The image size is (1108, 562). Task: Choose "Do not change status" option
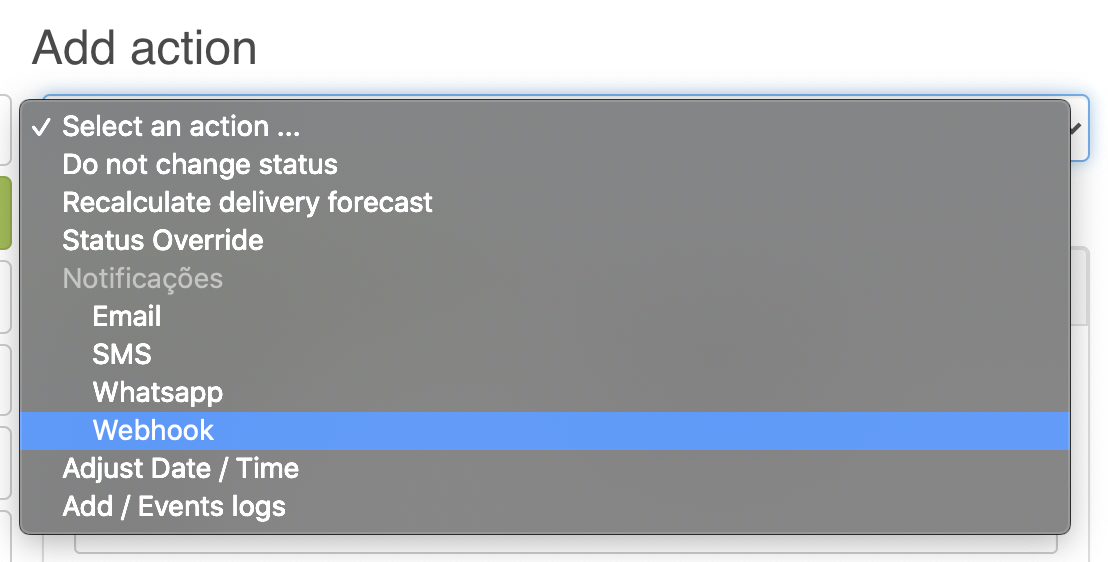[x=200, y=165]
